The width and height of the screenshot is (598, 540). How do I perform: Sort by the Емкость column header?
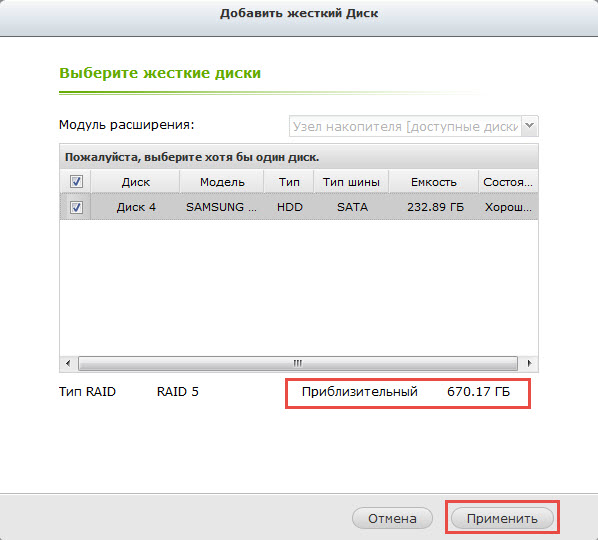click(434, 182)
